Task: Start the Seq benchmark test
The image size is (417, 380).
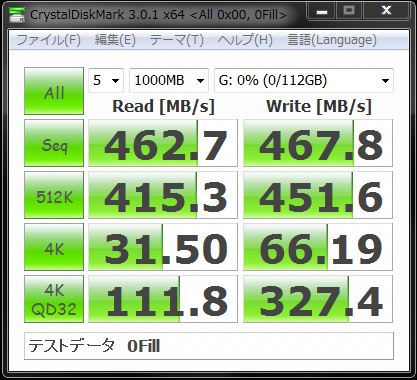Action: [x=54, y=143]
